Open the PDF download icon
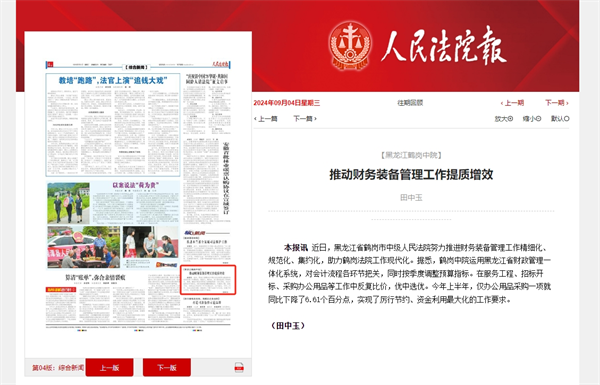The image size is (600, 385). [239, 367]
